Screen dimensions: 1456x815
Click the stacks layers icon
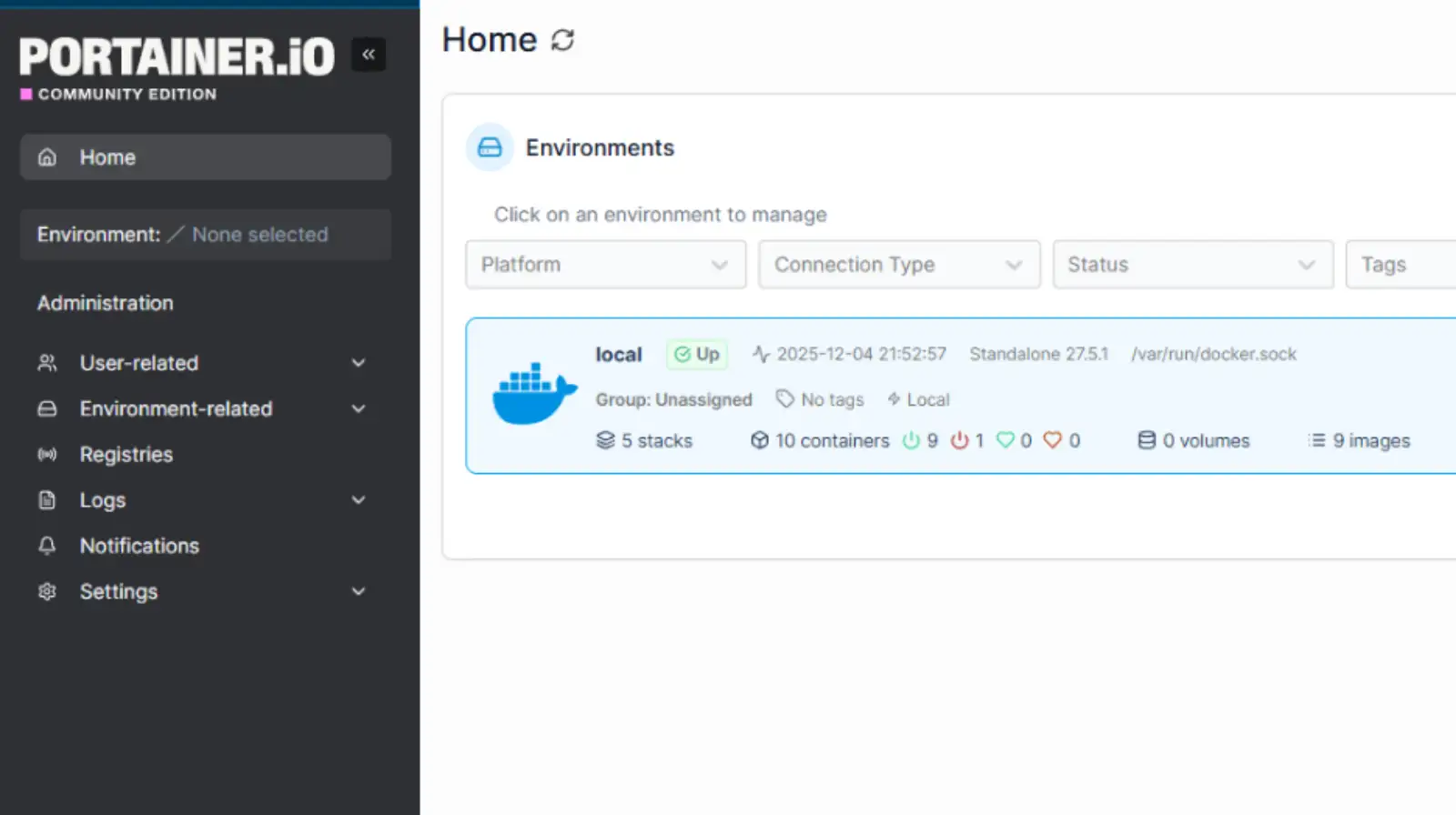[605, 441]
